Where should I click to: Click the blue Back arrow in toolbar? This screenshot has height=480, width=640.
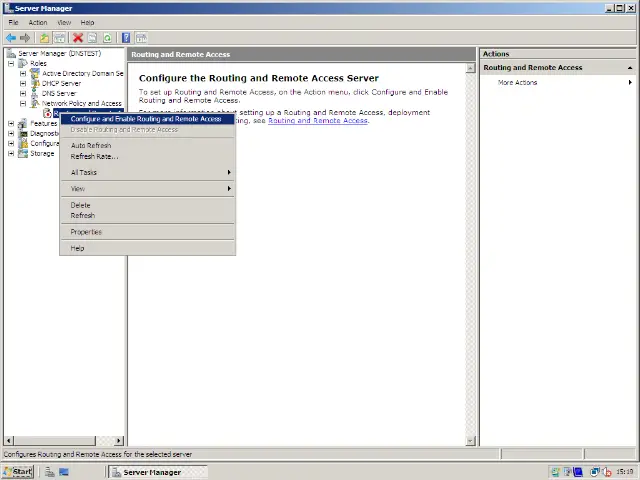pyautogui.click(x=11, y=38)
